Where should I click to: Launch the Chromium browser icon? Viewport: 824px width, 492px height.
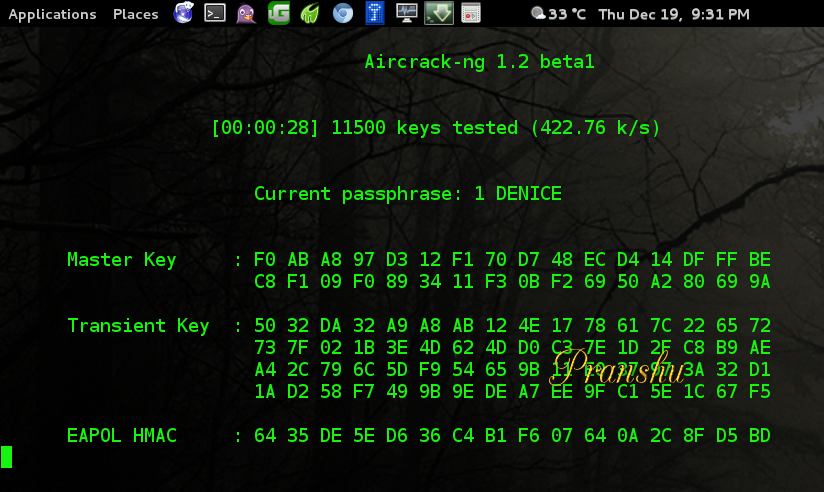click(343, 13)
